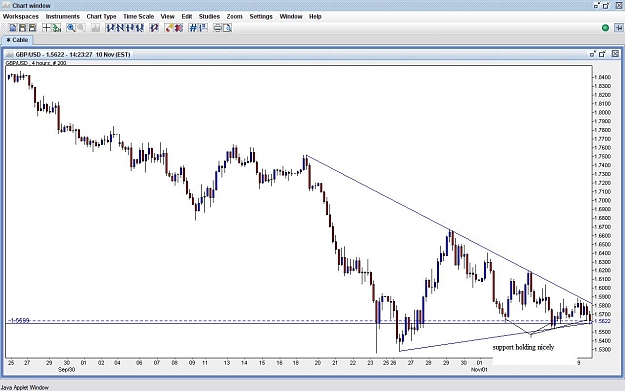625x391 pixels.
Task: Open the Zoom menu
Action: pos(234,16)
